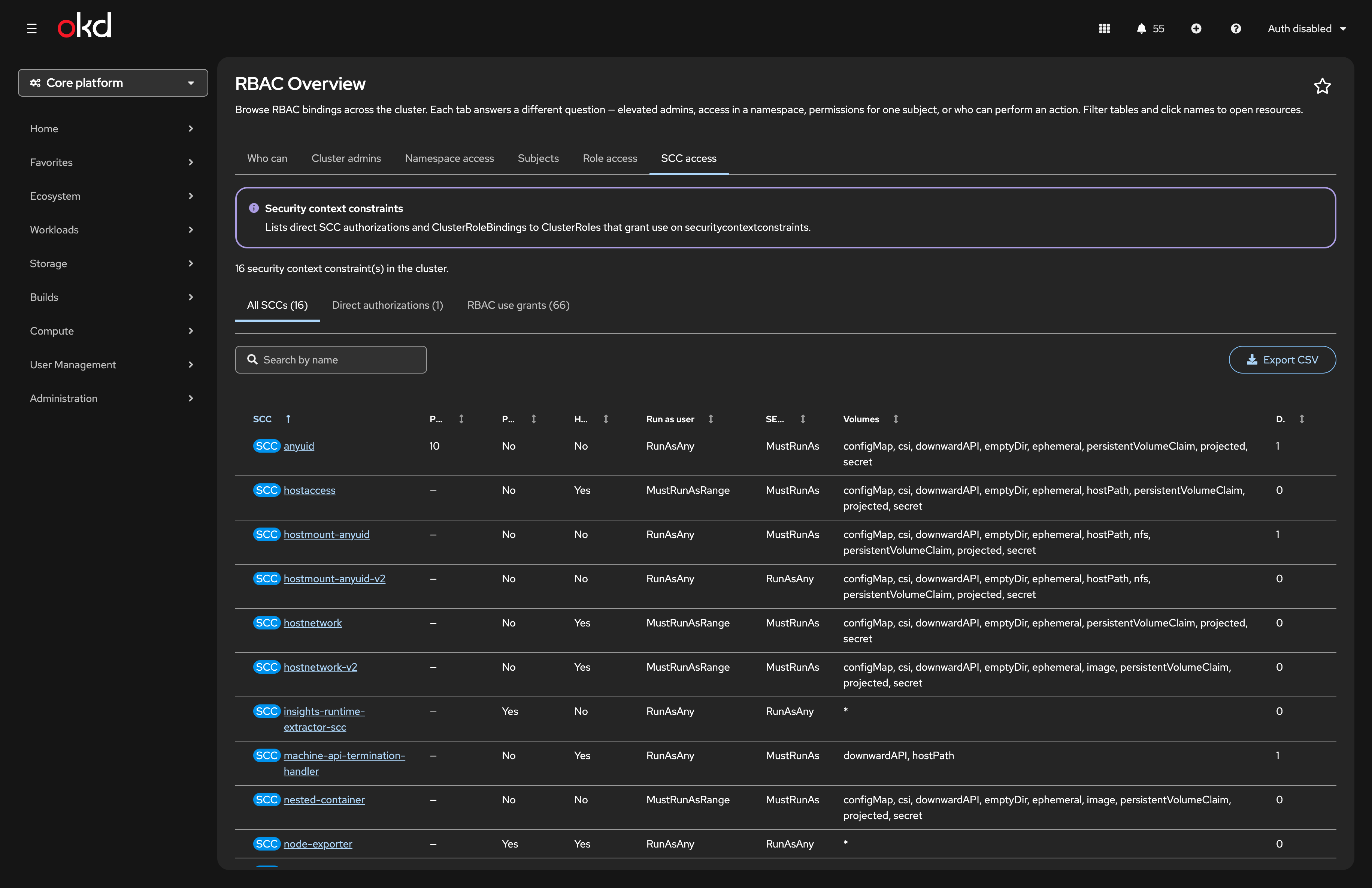Open the Auth disabled user menu
The image size is (1372, 888).
click(x=1306, y=28)
